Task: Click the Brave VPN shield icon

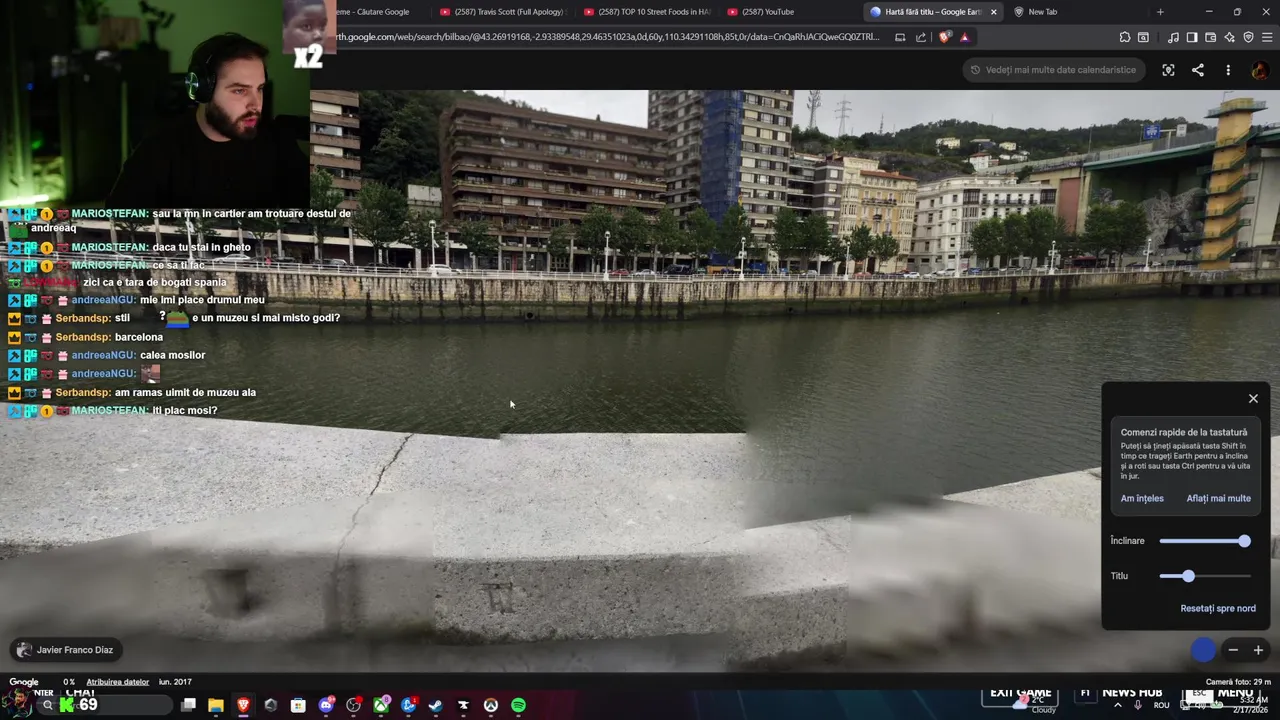Action: 1249,37
